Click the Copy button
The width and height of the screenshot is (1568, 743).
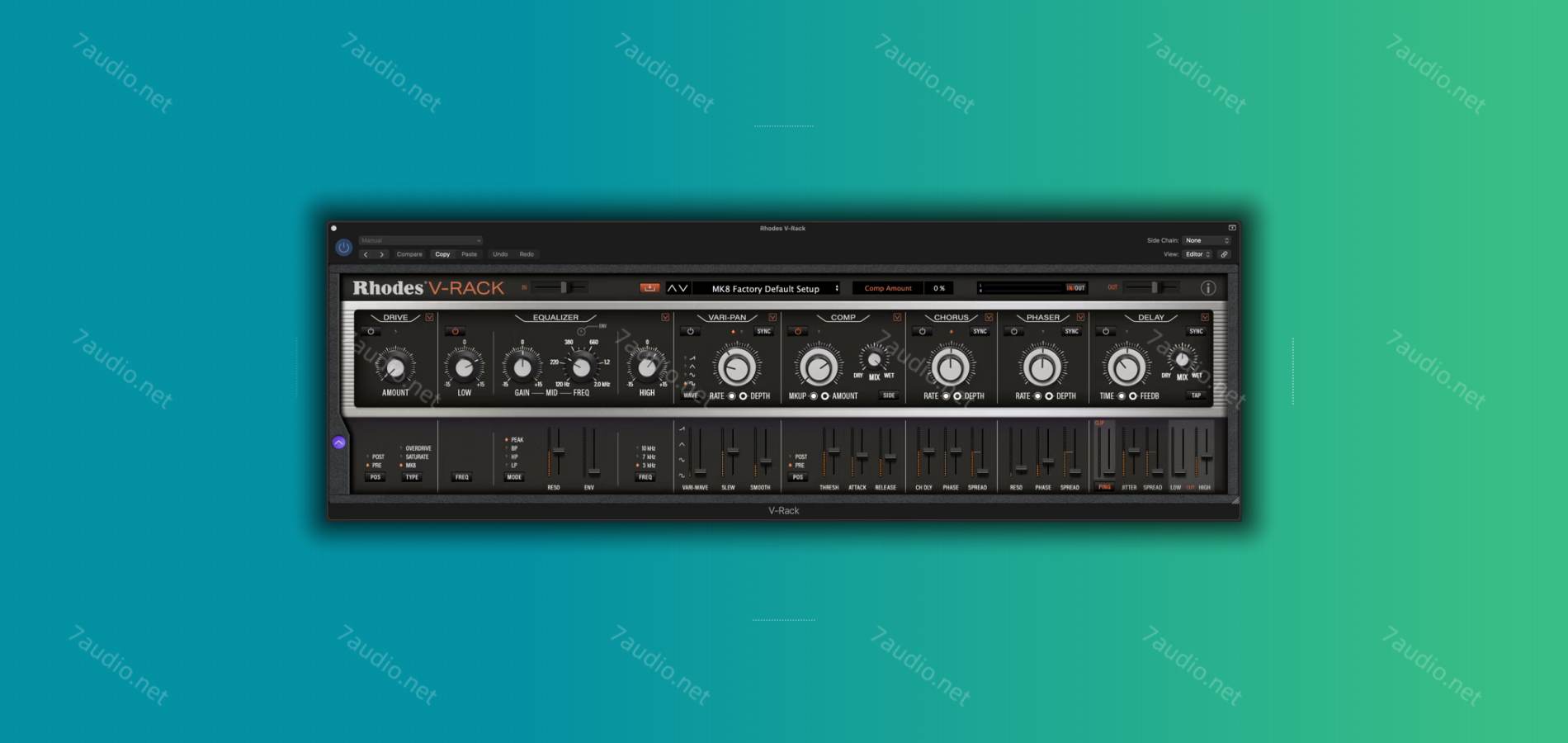pyautogui.click(x=442, y=254)
